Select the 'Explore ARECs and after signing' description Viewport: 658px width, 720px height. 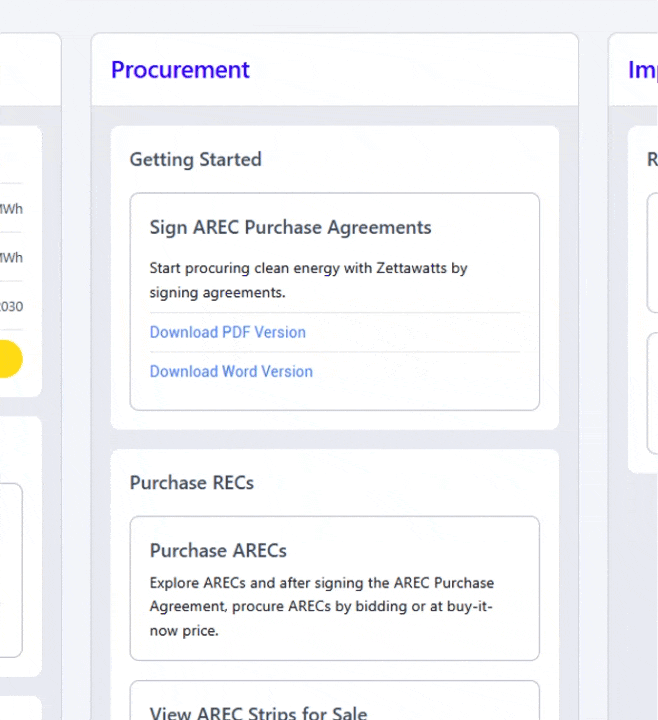click(321, 607)
